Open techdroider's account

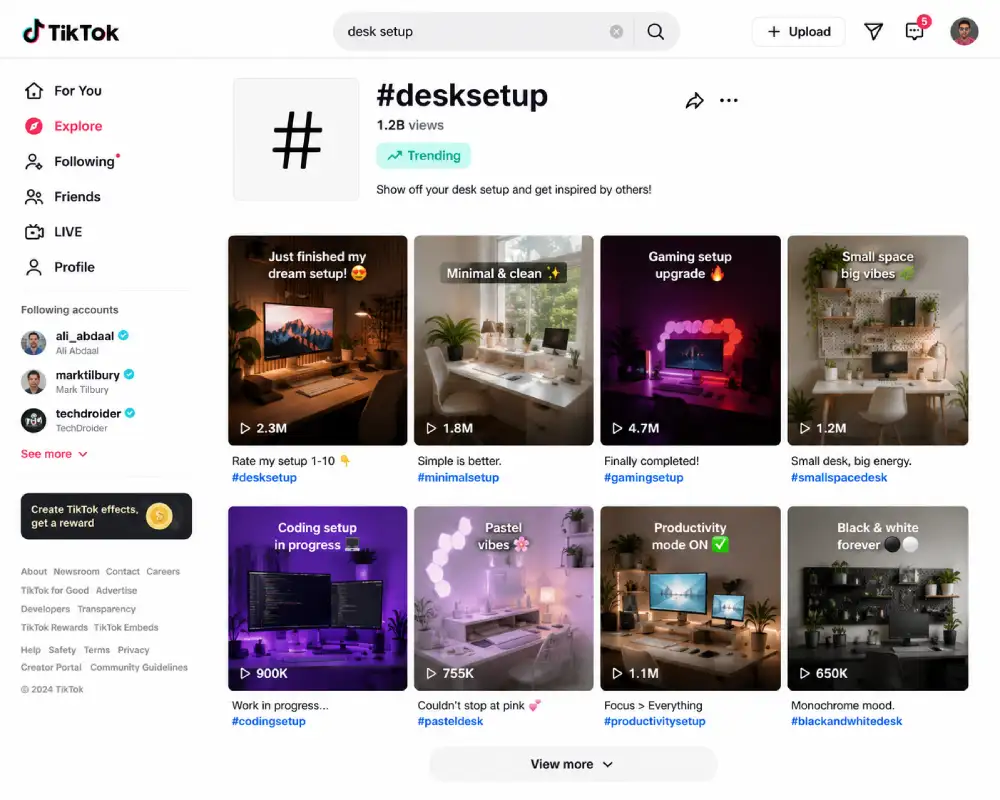[78, 420]
